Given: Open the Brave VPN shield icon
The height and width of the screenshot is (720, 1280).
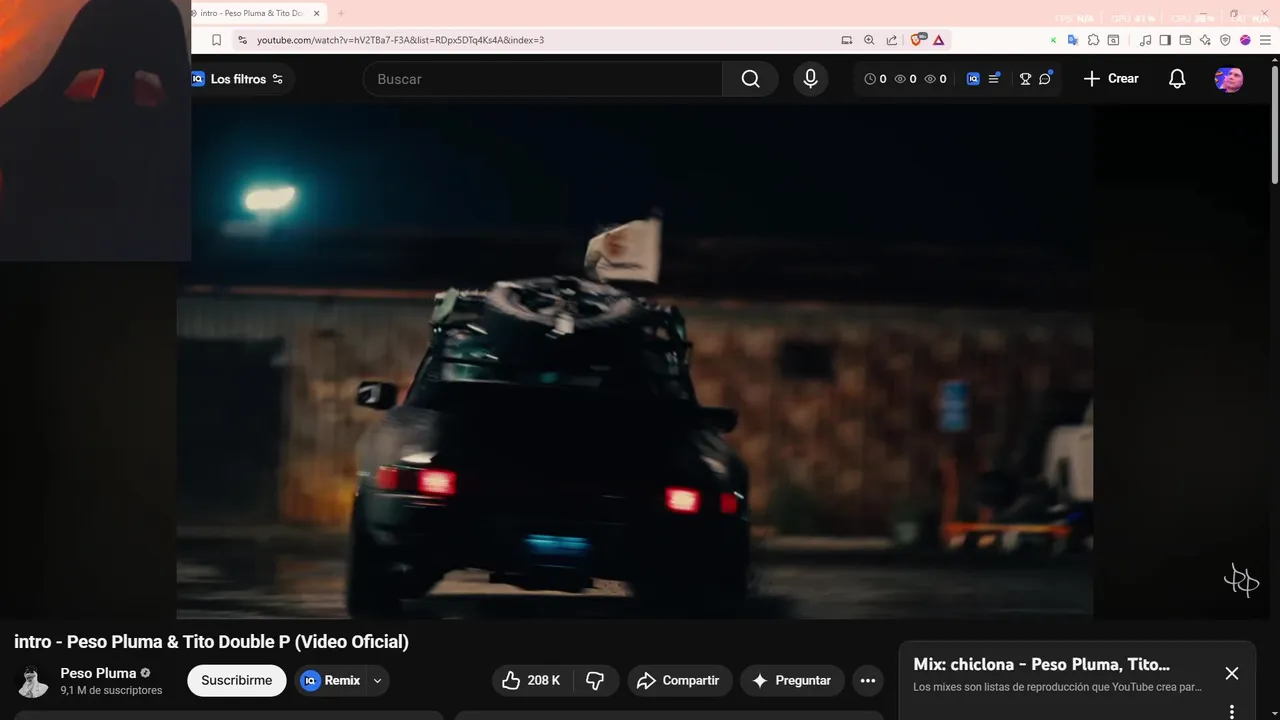Looking at the screenshot, I should 1225,40.
